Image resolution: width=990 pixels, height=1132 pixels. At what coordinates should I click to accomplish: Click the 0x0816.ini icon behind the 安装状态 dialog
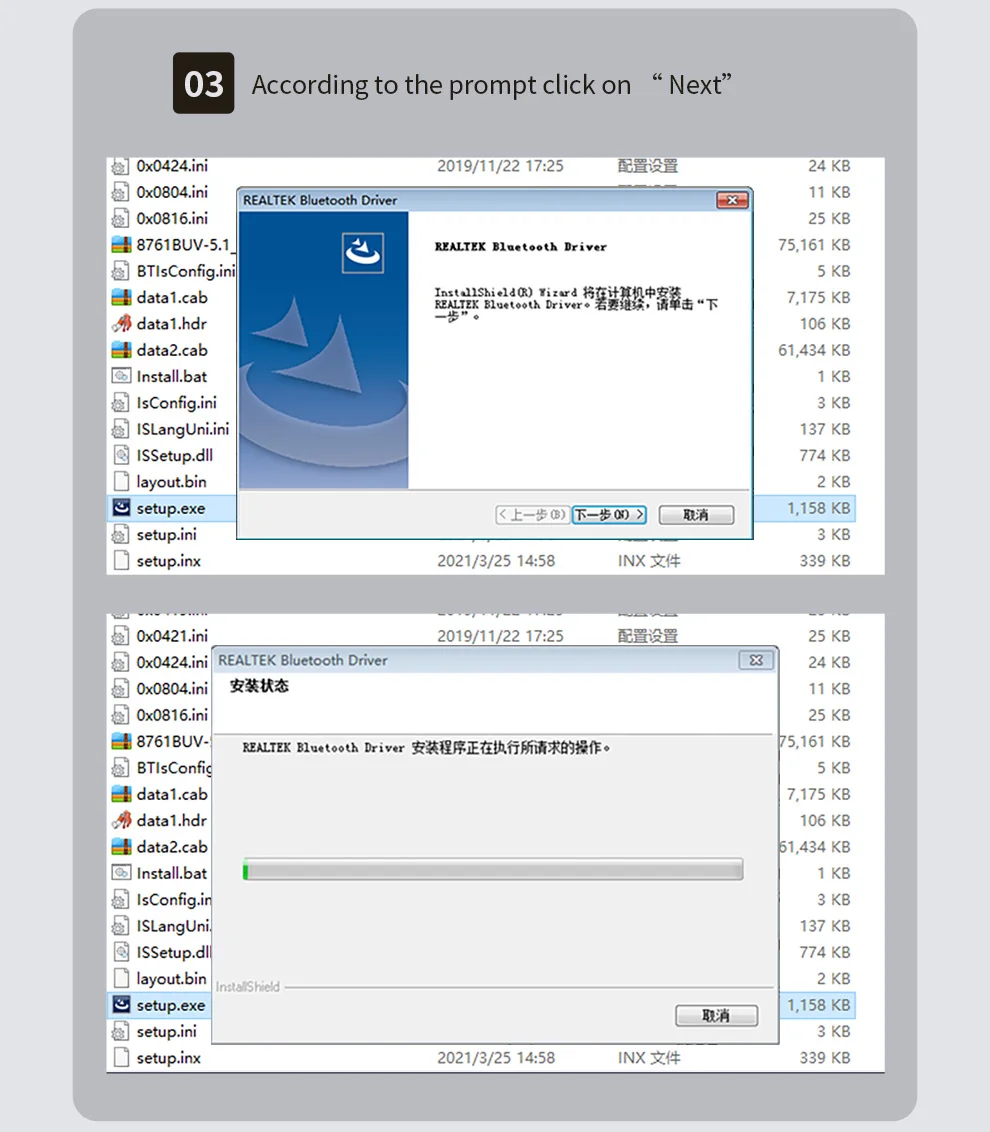[121, 715]
